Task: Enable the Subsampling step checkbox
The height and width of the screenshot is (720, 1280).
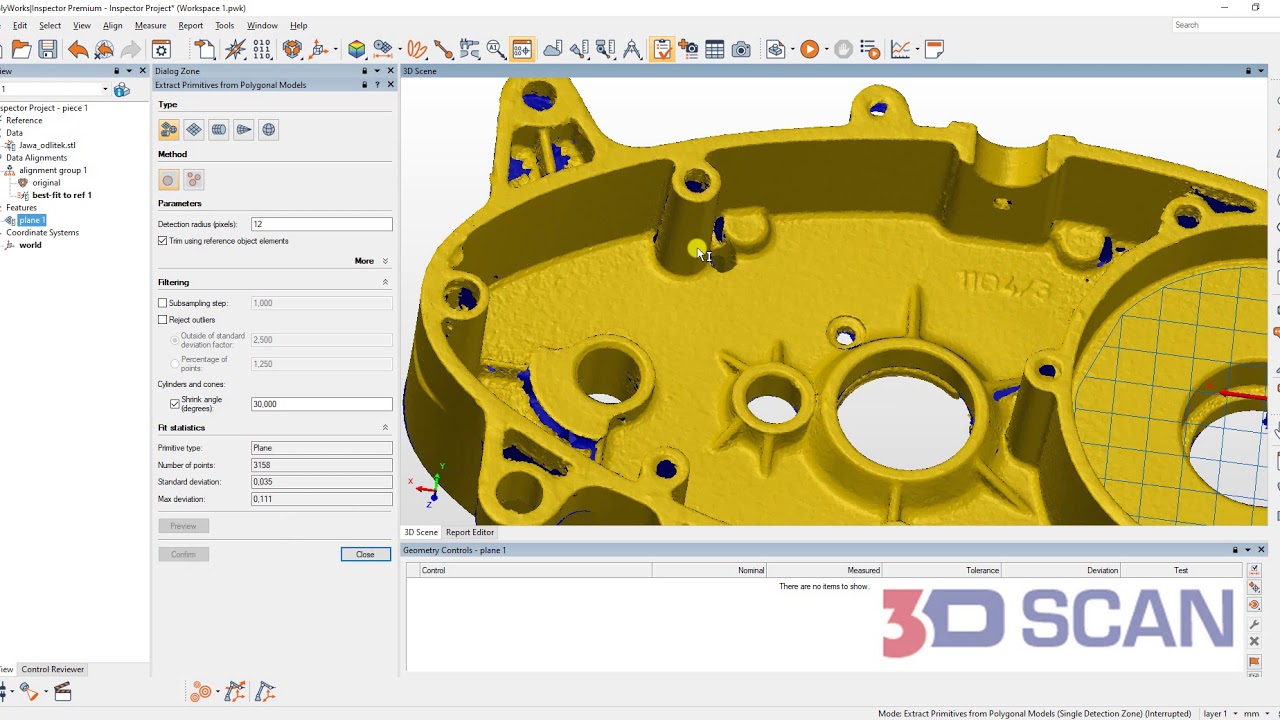Action: pyautogui.click(x=163, y=303)
